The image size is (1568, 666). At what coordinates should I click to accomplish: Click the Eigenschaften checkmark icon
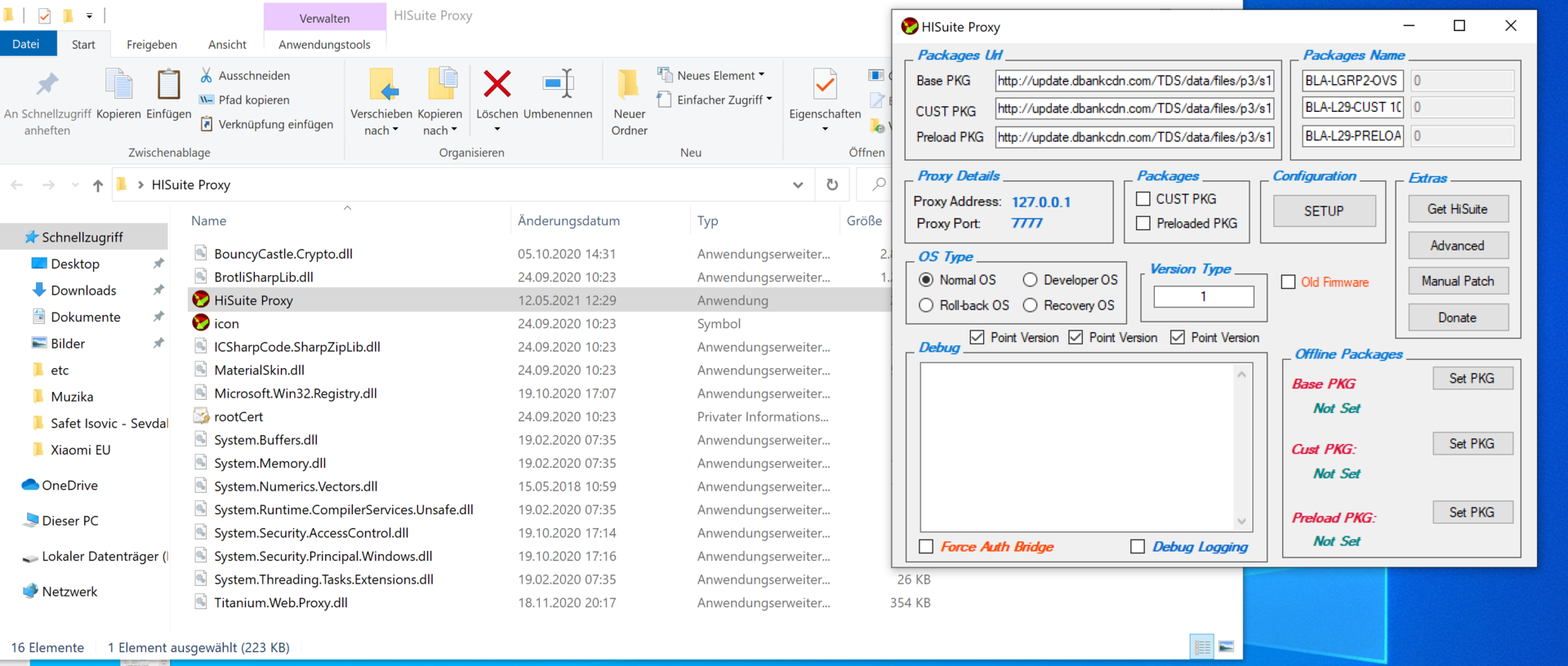coord(825,85)
